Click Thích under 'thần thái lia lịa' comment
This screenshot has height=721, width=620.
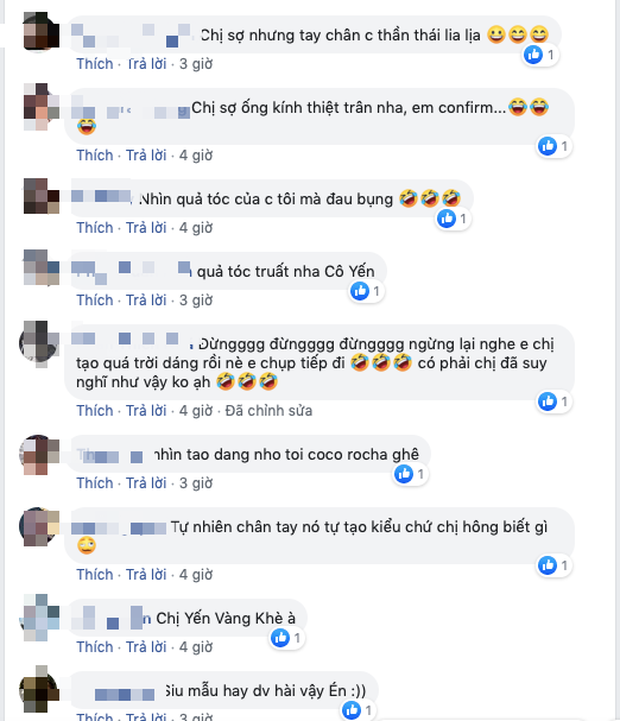coord(95,63)
